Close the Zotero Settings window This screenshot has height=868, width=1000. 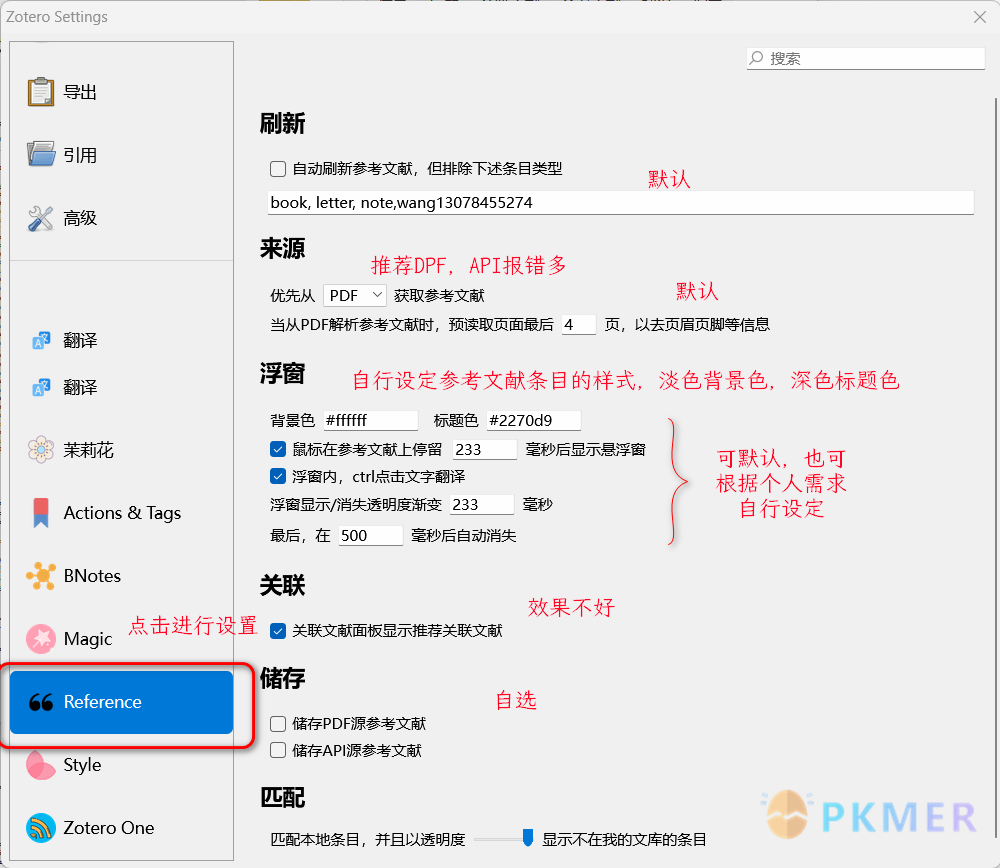[980, 17]
